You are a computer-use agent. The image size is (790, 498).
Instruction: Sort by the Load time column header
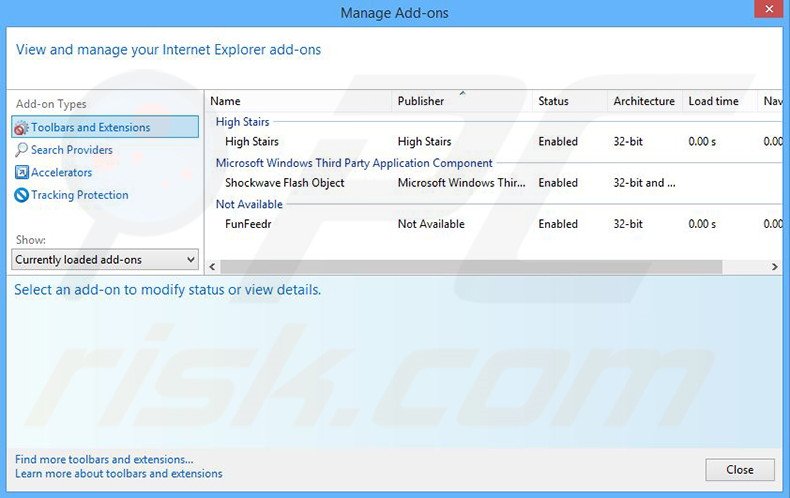[719, 101]
